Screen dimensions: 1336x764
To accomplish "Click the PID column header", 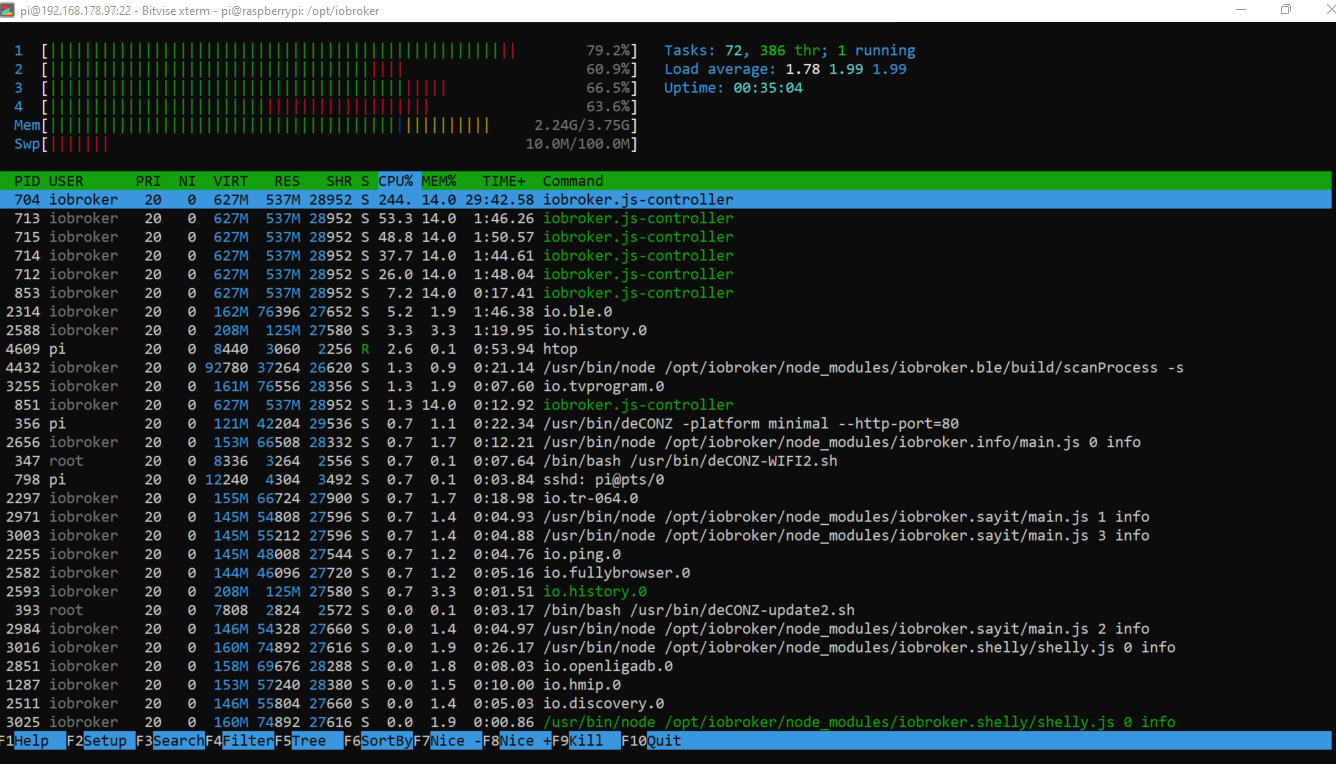I will [x=27, y=181].
